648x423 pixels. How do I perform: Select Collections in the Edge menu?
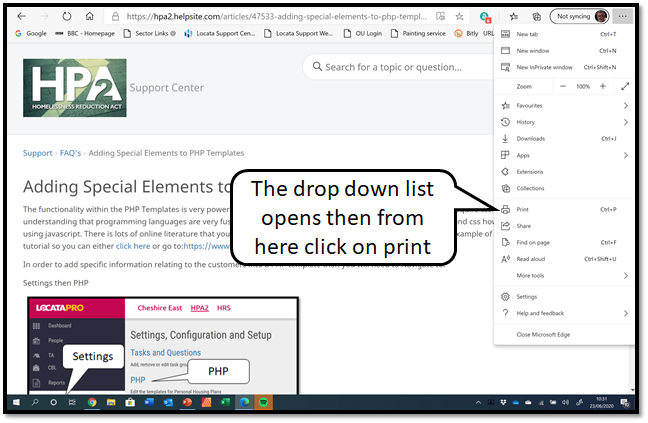(x=564, y=188)
